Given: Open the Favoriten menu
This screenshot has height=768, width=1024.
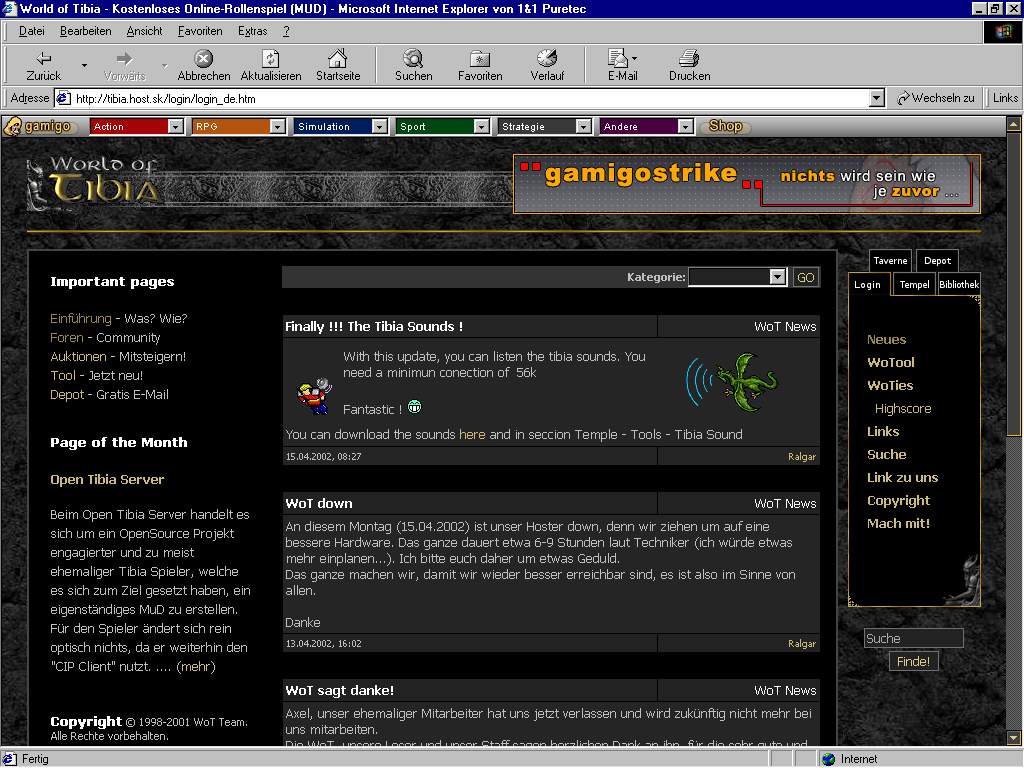Looking at the screenshot, I should [200, 31].
